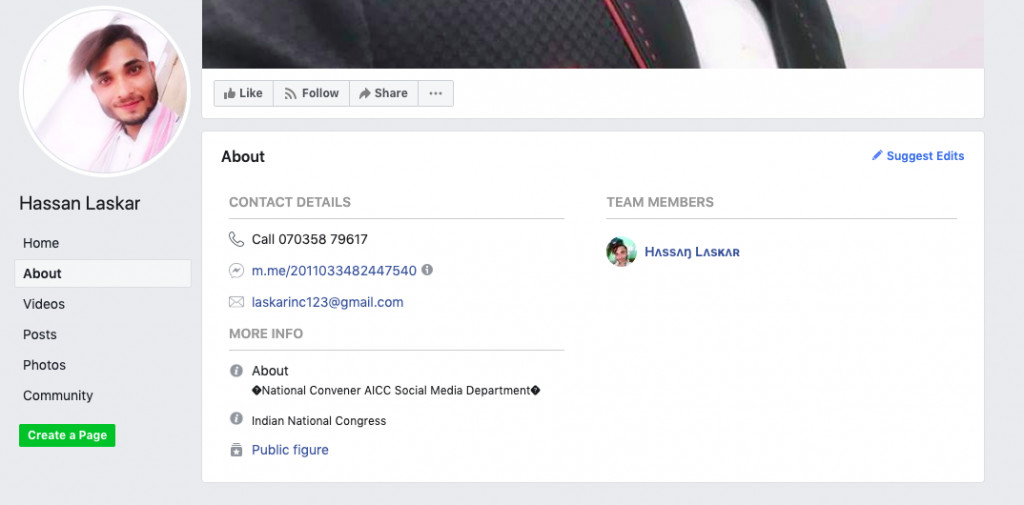This screenshot has height=505, width=1024.
Task: Click the info icon beside m.me link
Action: point(427,270)
